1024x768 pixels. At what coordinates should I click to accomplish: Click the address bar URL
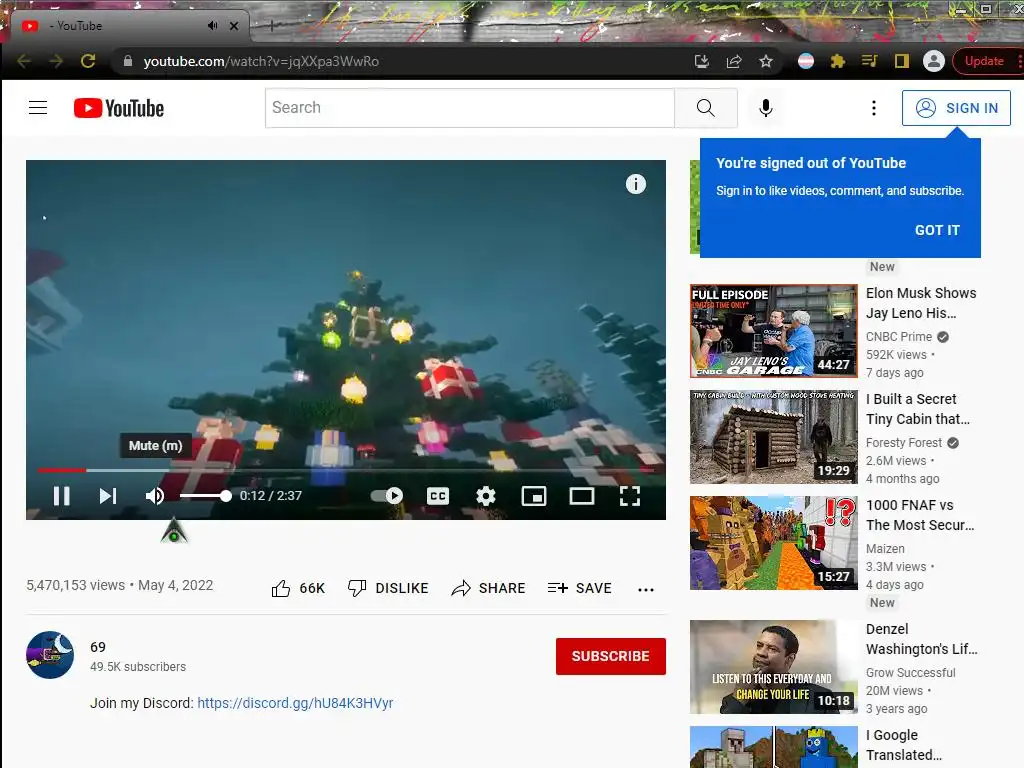(261, 61)
